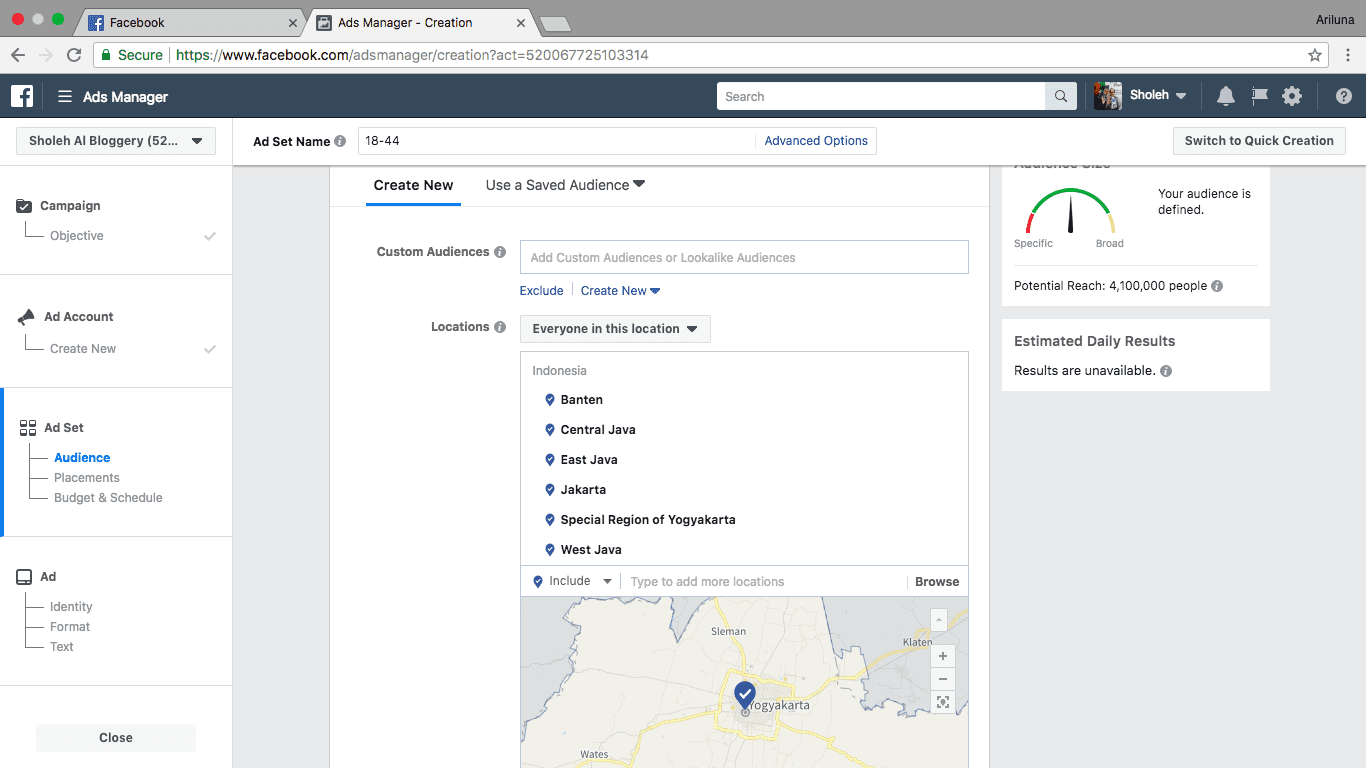Switch to the Facebook browser tab

point(190,22)
